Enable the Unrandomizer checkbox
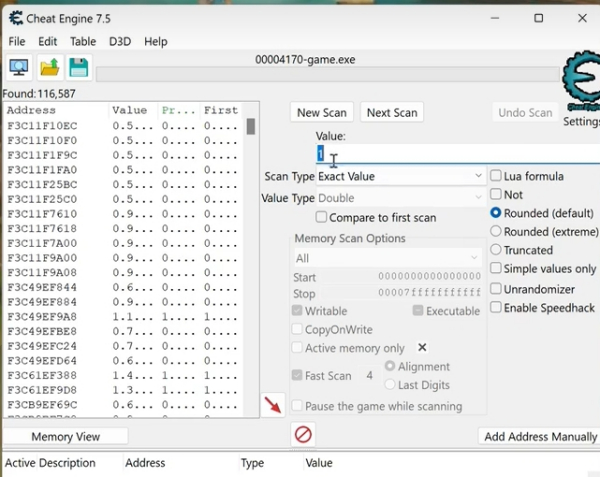 coord(496,288)
